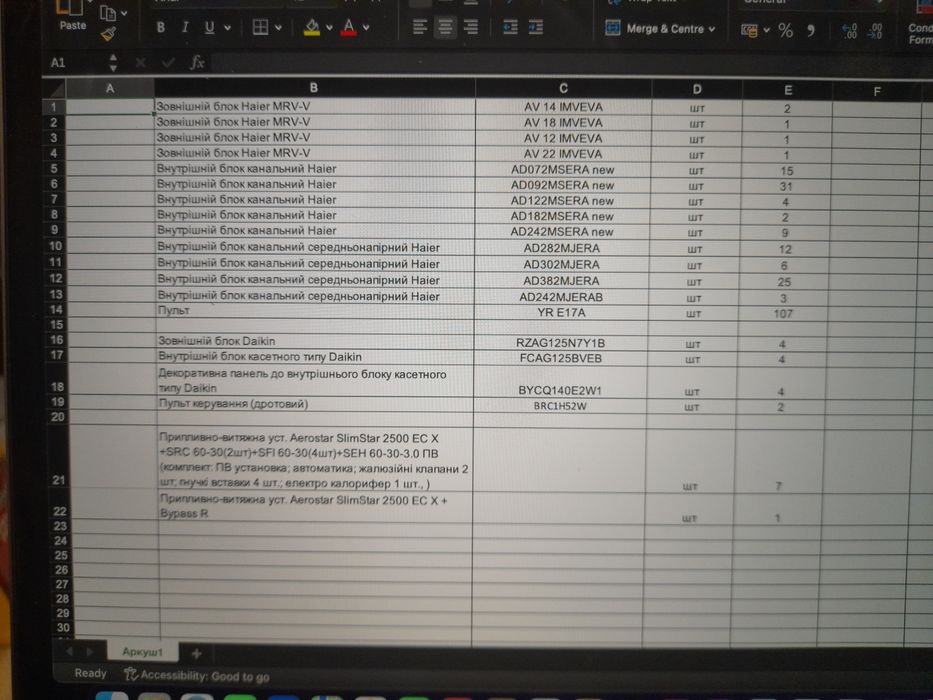Click previous sheet navigation arrow
The width and height of the screenshot is (933, 700).
coord(70,651)
